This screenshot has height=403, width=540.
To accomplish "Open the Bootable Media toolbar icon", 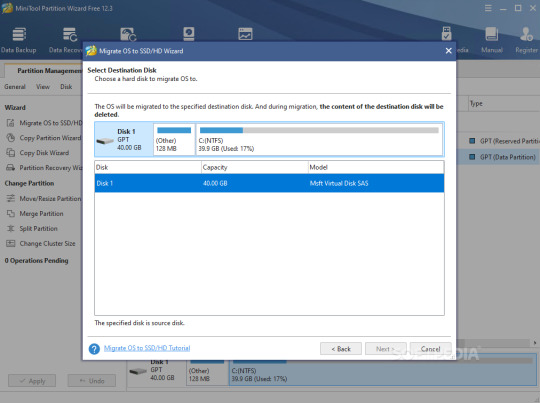I will pos(447,34).
